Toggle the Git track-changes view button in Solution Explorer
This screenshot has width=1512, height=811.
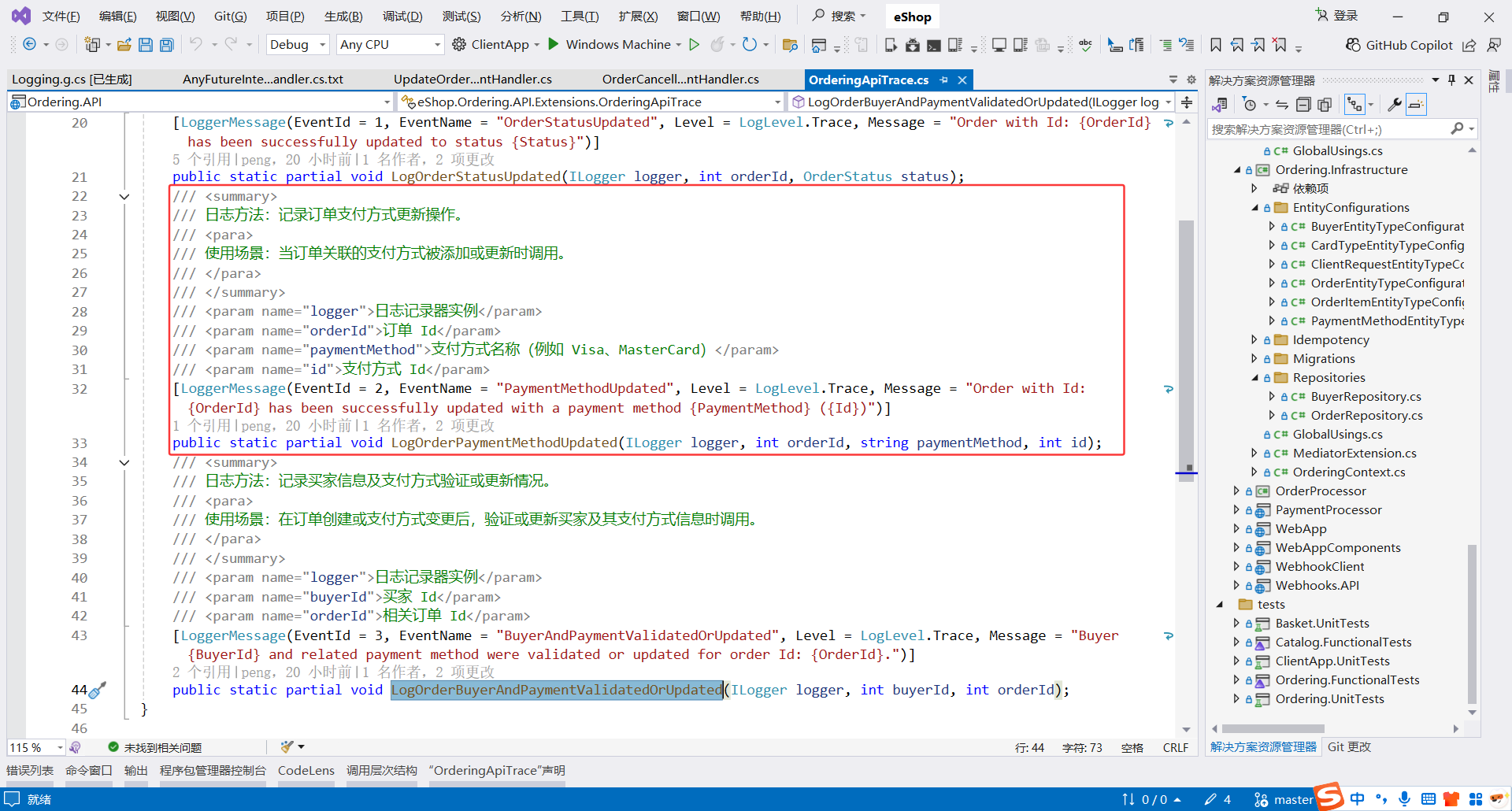click(x=1354, y=105)
